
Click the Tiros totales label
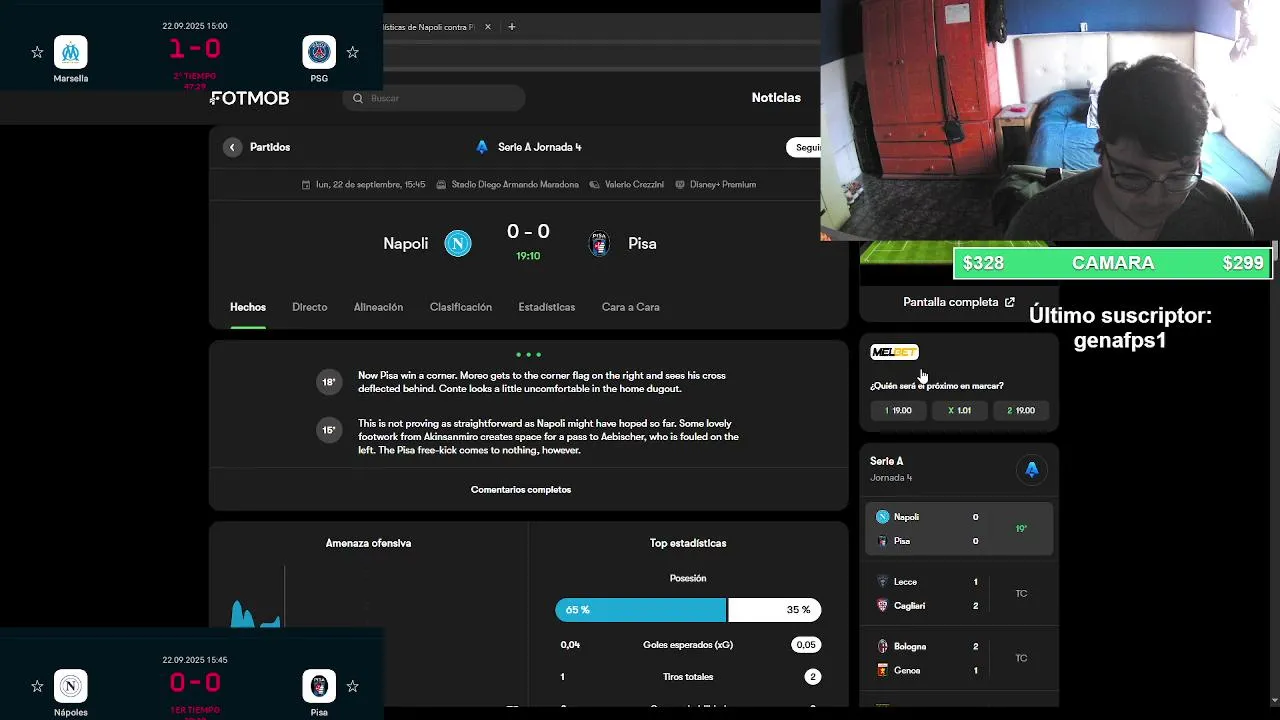(x=688, y=677)
